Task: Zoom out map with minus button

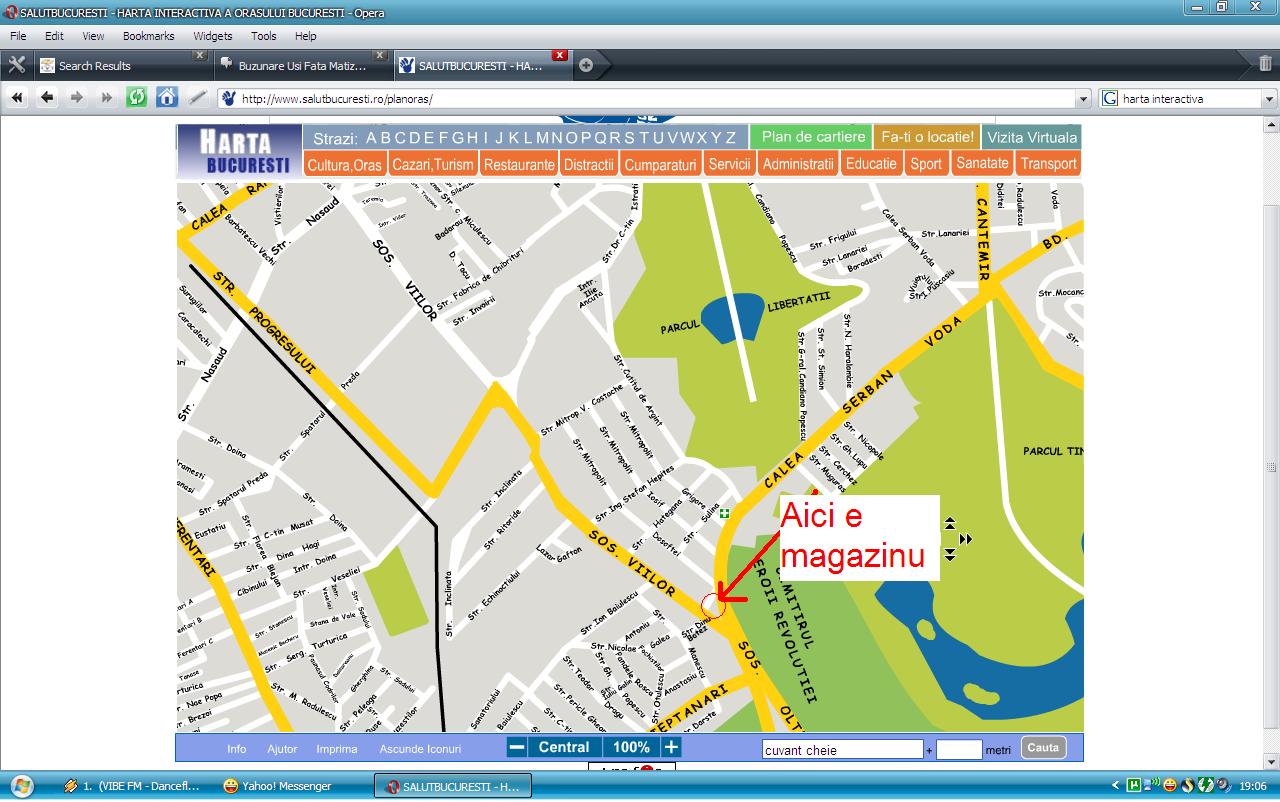Action: point(516,747)
